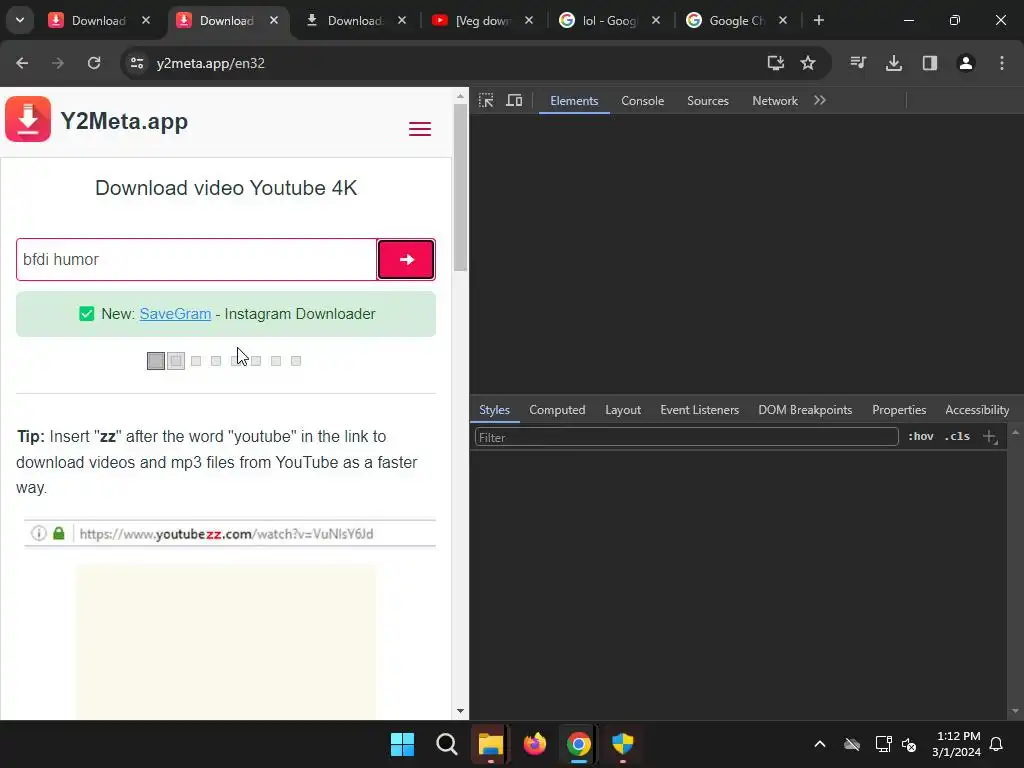Switch to the Console panel tab
This screenshot has height=768, width=1024.
tap(643, 101)
